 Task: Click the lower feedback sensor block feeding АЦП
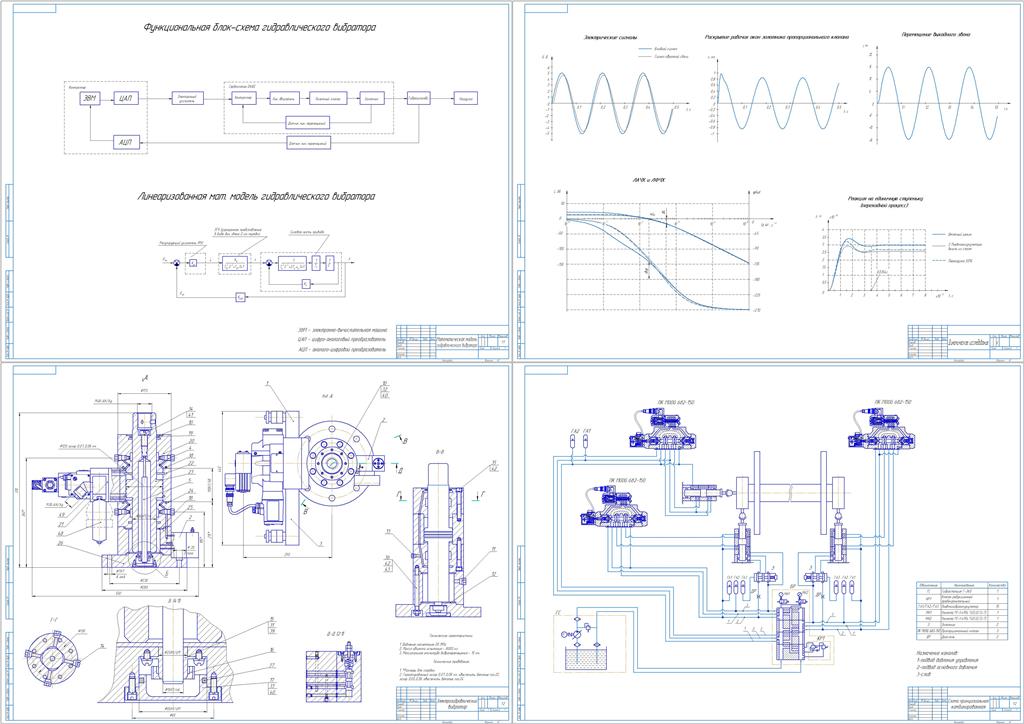[308, 142]
